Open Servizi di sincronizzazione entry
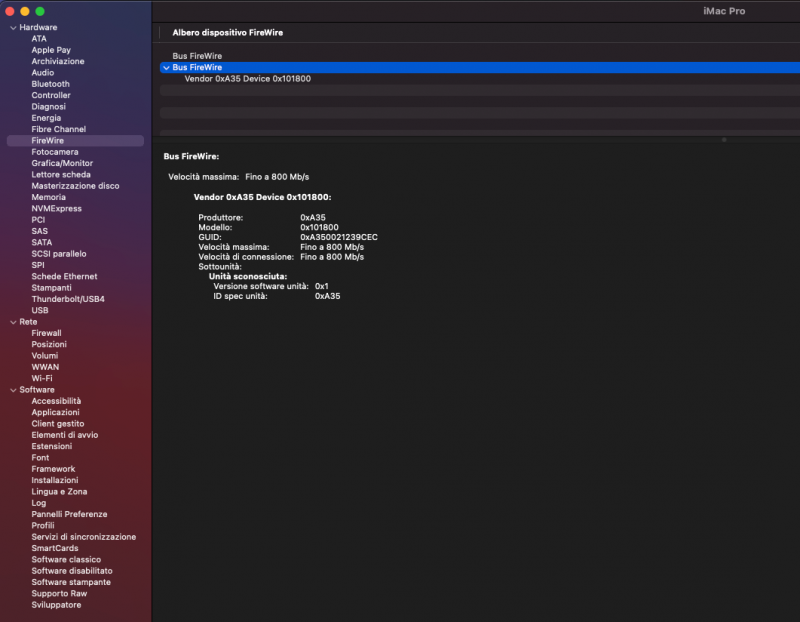800x622 pixels. pos(84,537)
